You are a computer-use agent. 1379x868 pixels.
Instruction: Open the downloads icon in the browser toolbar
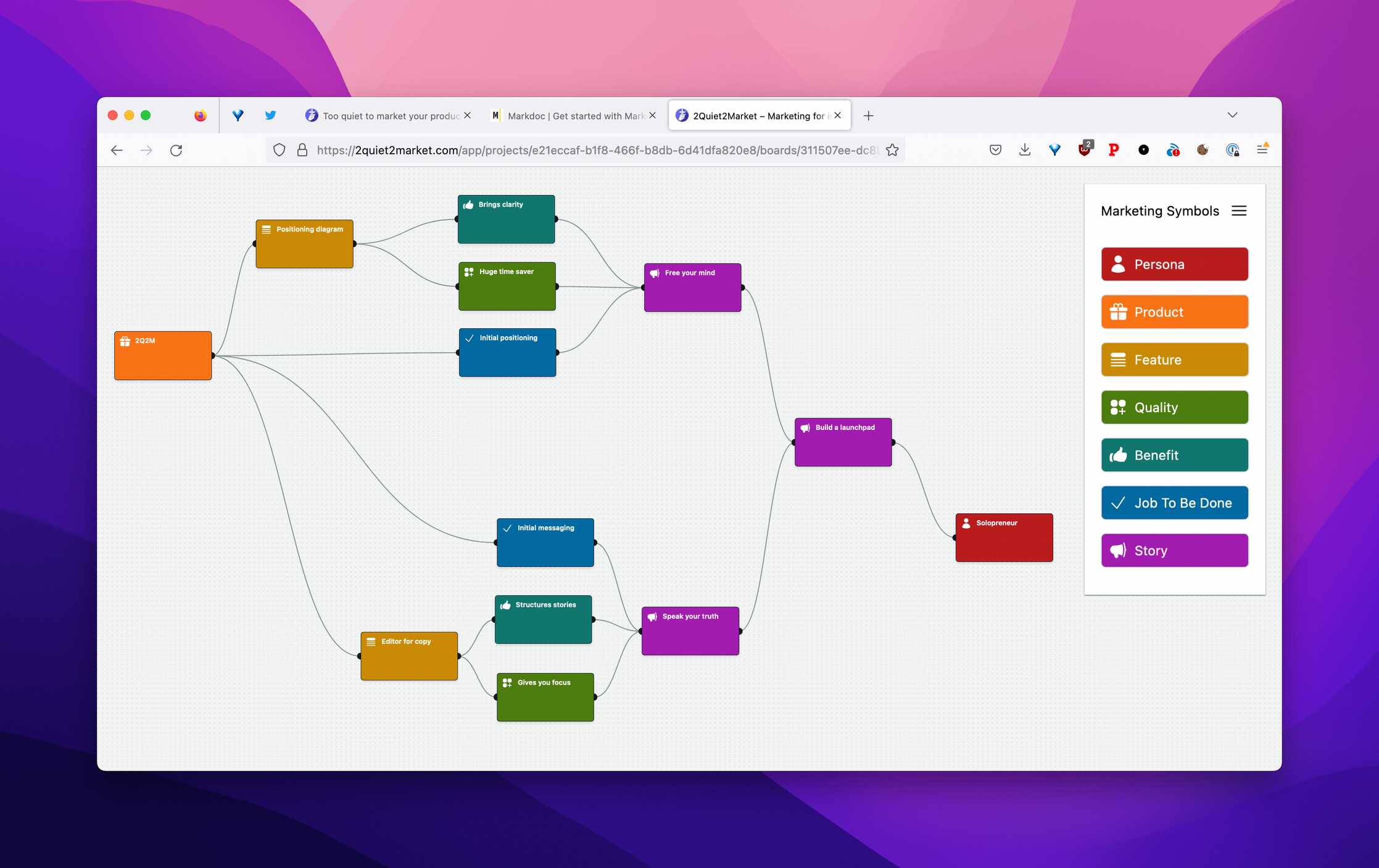click(1025, 149)
